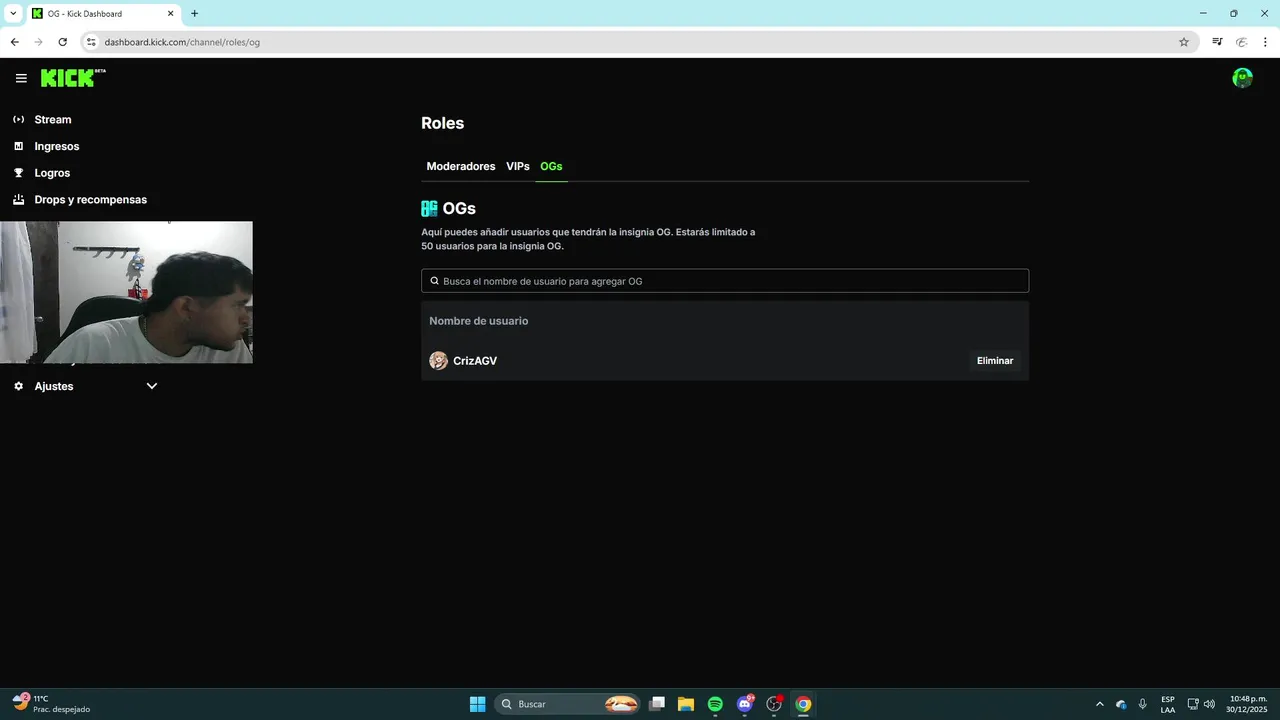Open the media control icon in Chrome toolbar
1280x720 pixels.
point(1217,42)
